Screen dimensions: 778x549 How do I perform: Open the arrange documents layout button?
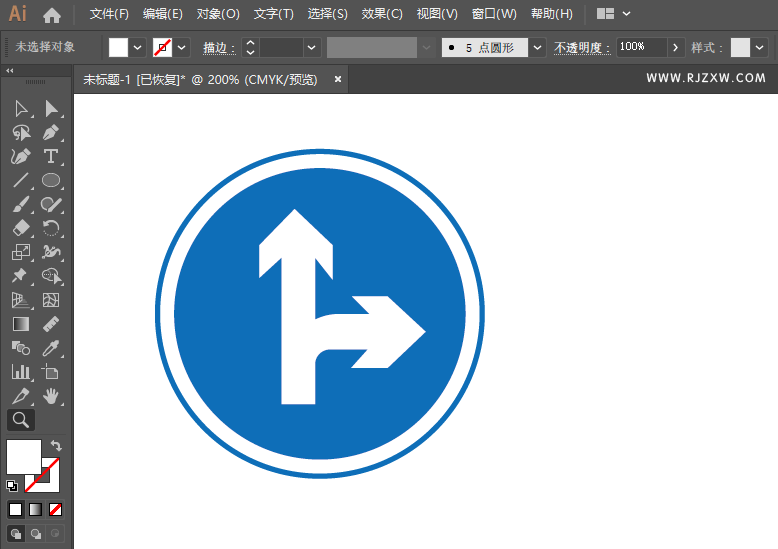[605, 14]
